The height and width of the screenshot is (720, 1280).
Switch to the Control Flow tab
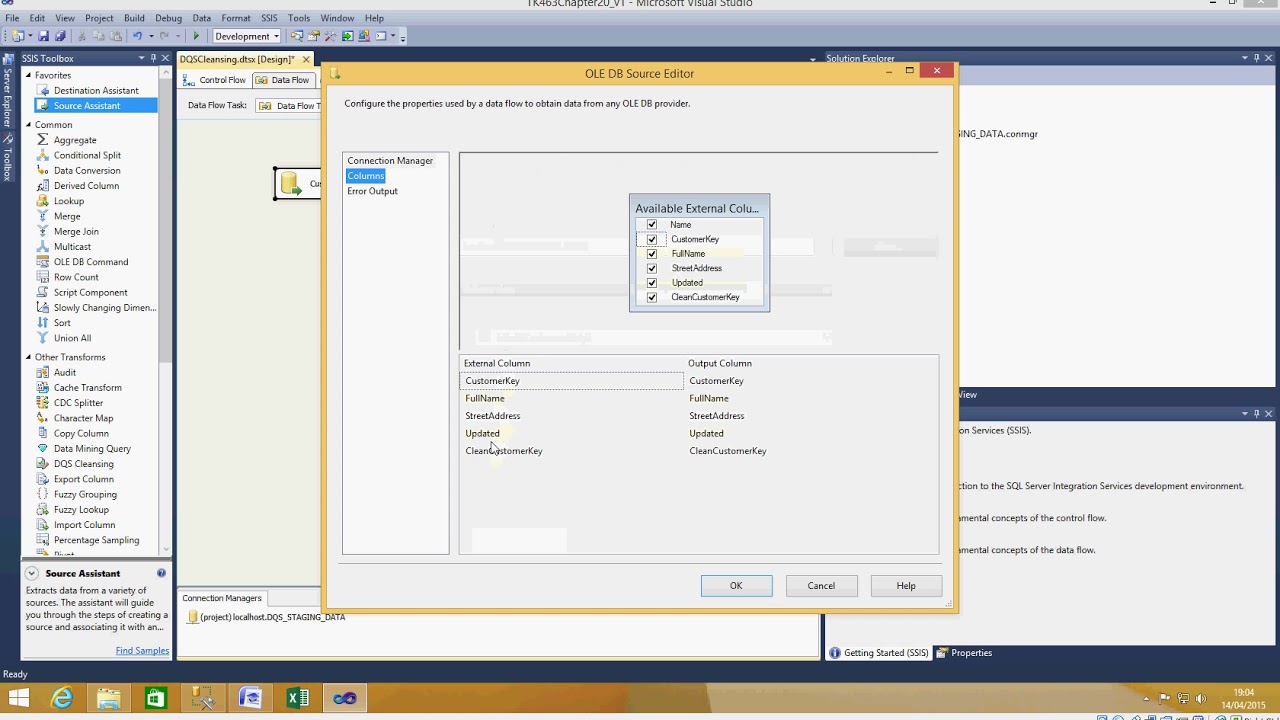(214, 80)
